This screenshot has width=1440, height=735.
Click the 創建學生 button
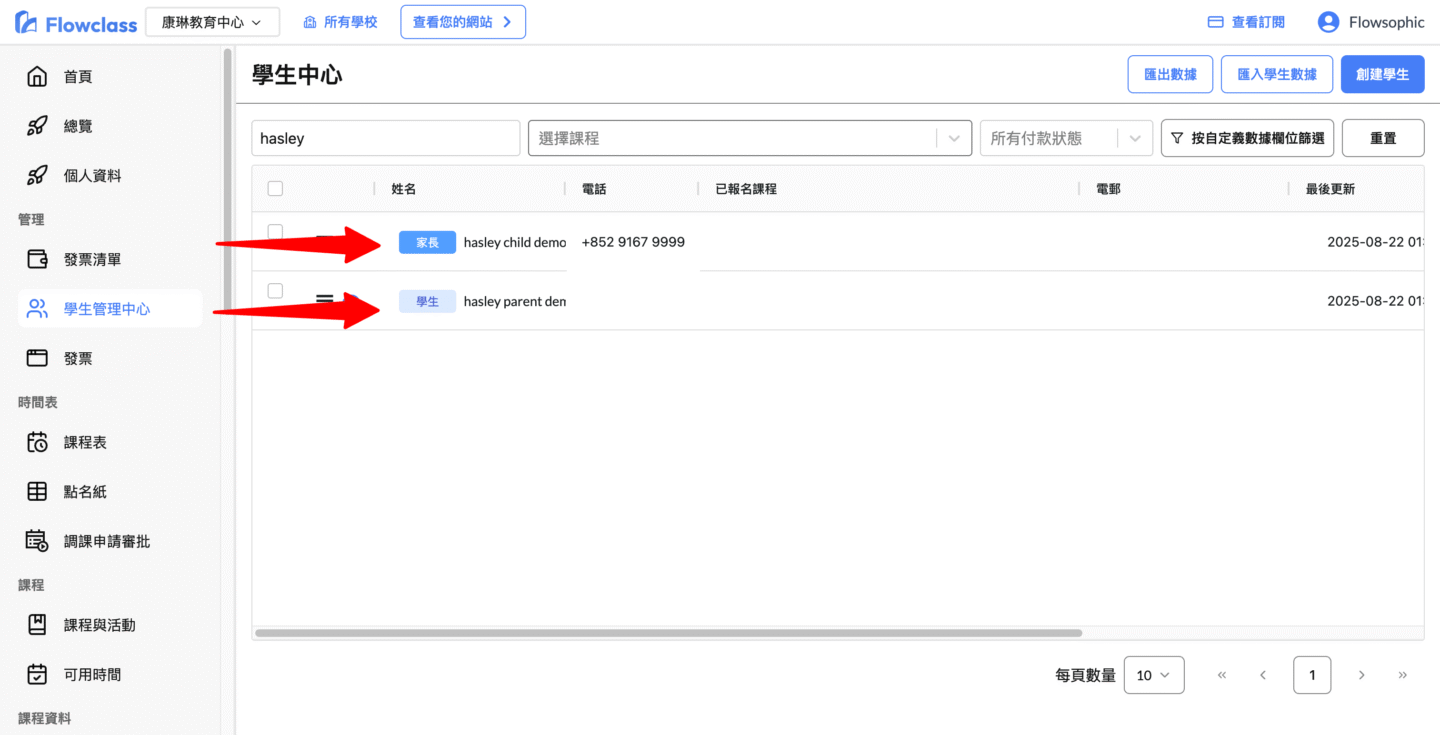click(x=1382, y=74)
